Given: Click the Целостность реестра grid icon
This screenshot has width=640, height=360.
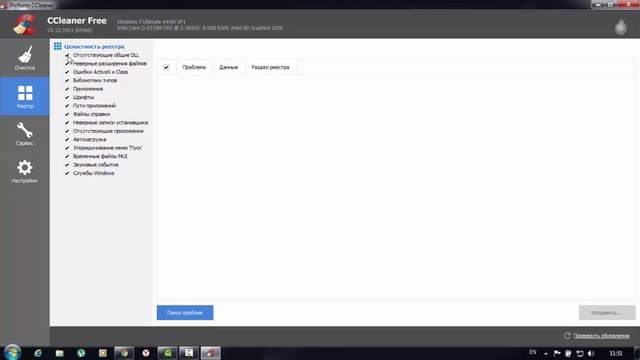Looking at the screenshot, I should point(58,46).
